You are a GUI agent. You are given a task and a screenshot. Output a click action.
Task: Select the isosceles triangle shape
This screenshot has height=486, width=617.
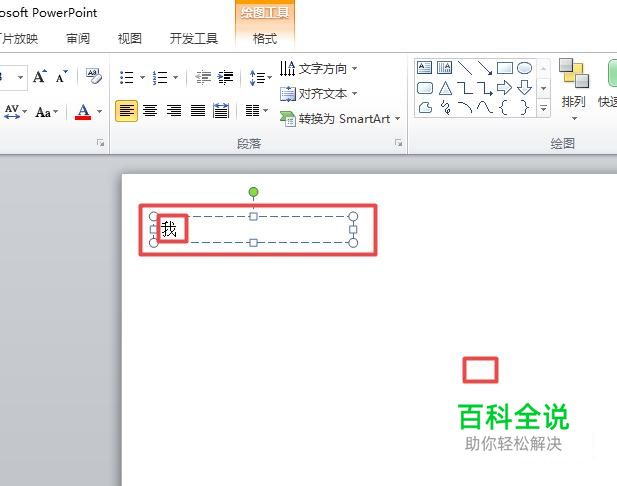pos(445,88)
